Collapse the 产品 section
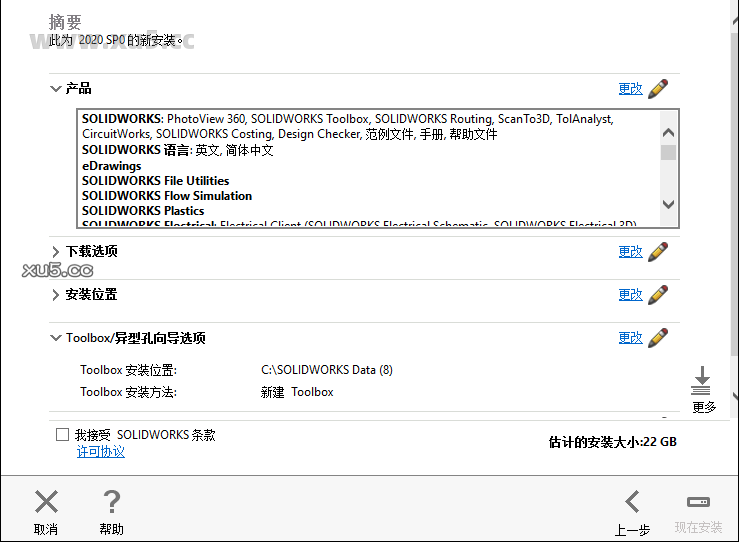Screen dimensions: 739x542 click(x=56, y=89)
